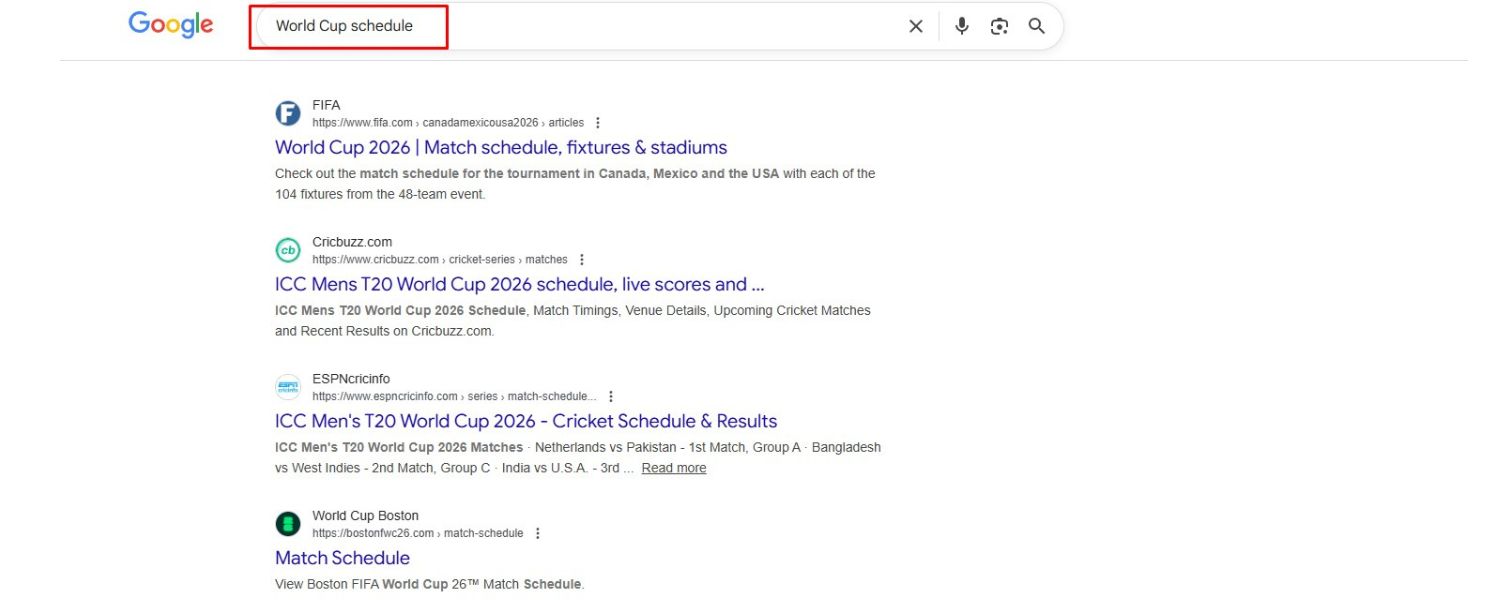Click the World Cup Boston favicon
1500x600 pixels.
288,523
